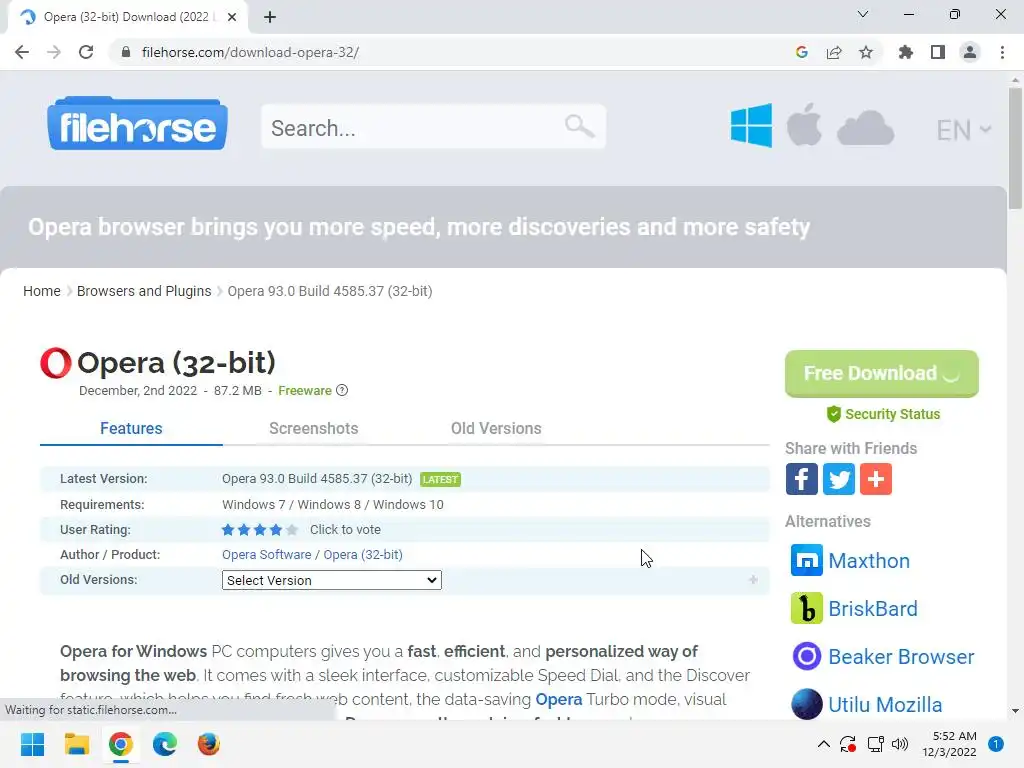Image resolution: width=1024 pixels, height=768 pixels.
Task: Open Browsers and Plugins breadcrumb
Action: [144, 291]
